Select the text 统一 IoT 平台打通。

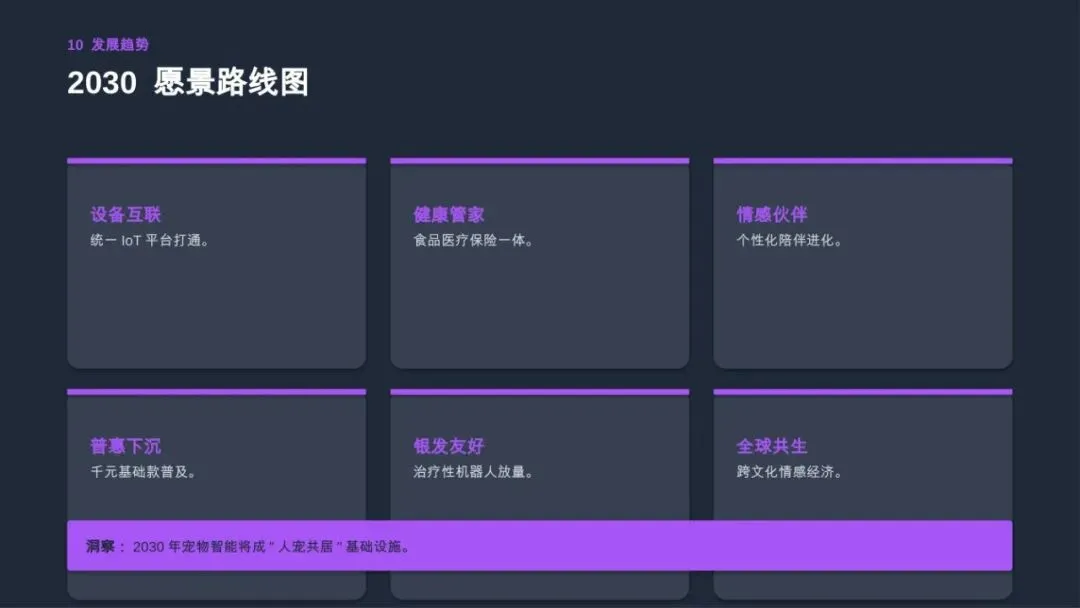(149, 240)
